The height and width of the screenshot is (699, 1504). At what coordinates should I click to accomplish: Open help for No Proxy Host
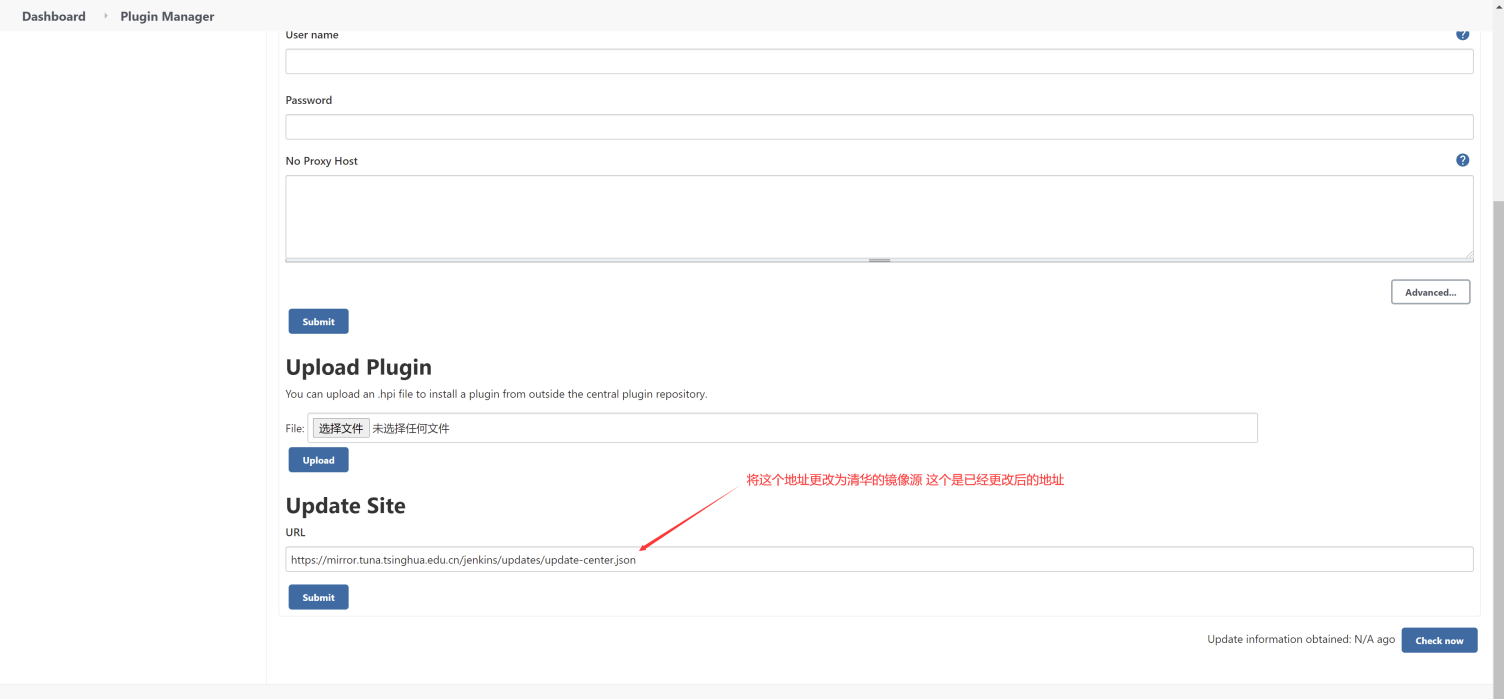tap(1462, 160)
